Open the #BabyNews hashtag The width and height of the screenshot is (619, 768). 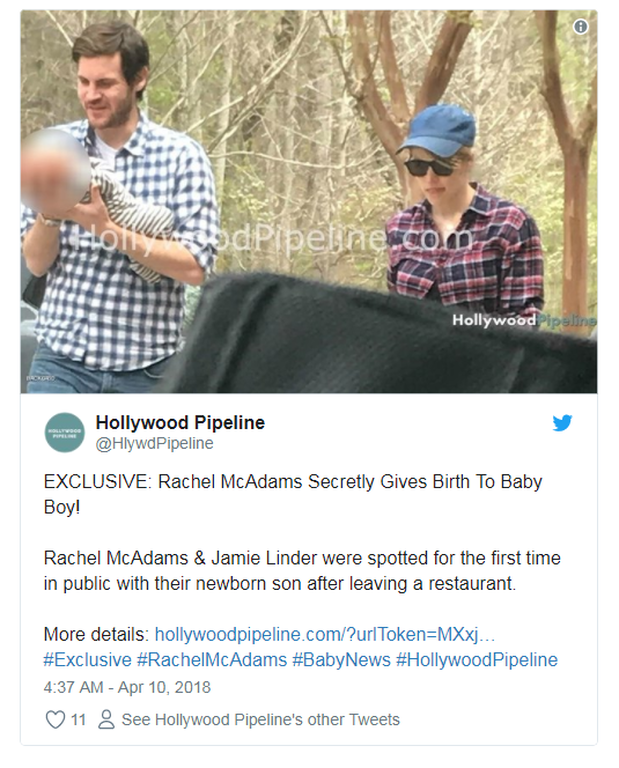point(341,660)
